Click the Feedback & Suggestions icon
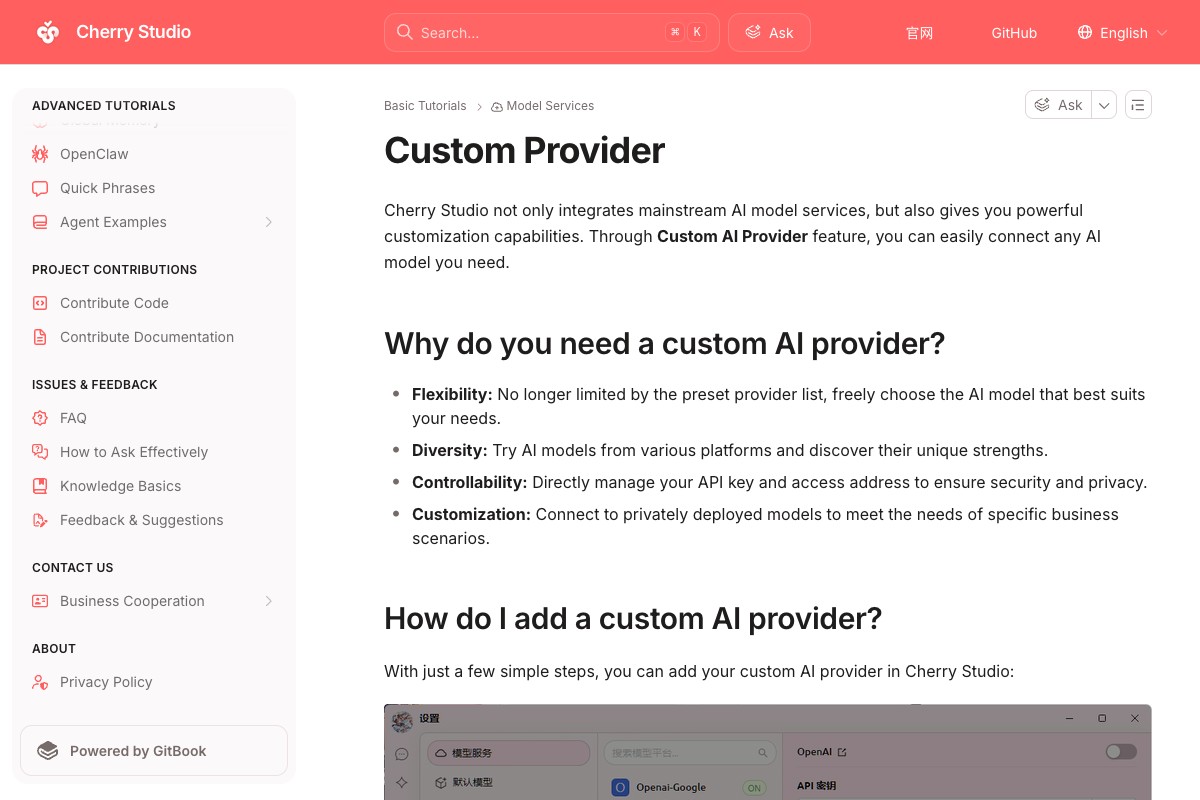This screenshot has height=800, width=1200. click(40, 520)
